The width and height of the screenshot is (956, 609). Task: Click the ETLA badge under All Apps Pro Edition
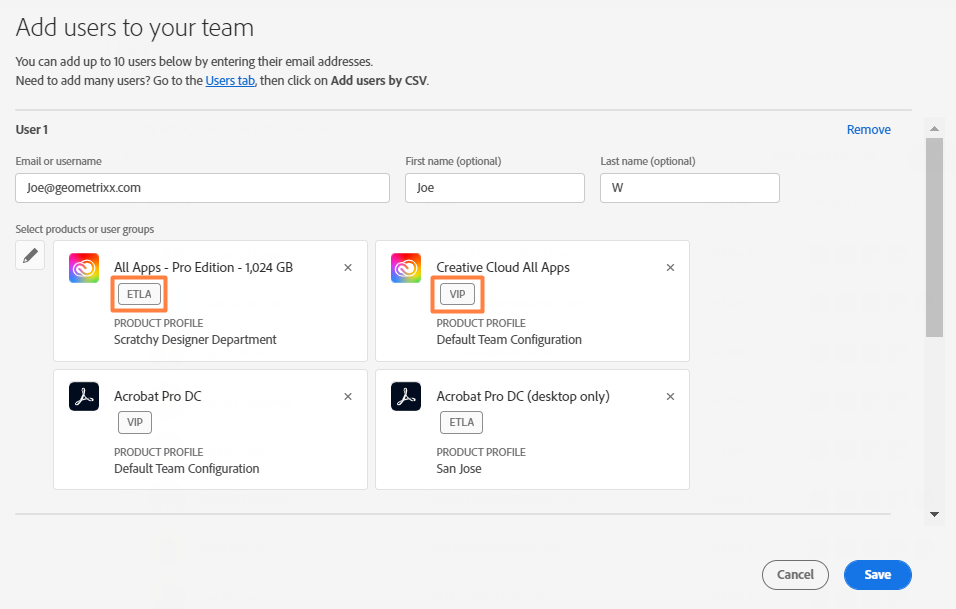(x=138, y=294)
